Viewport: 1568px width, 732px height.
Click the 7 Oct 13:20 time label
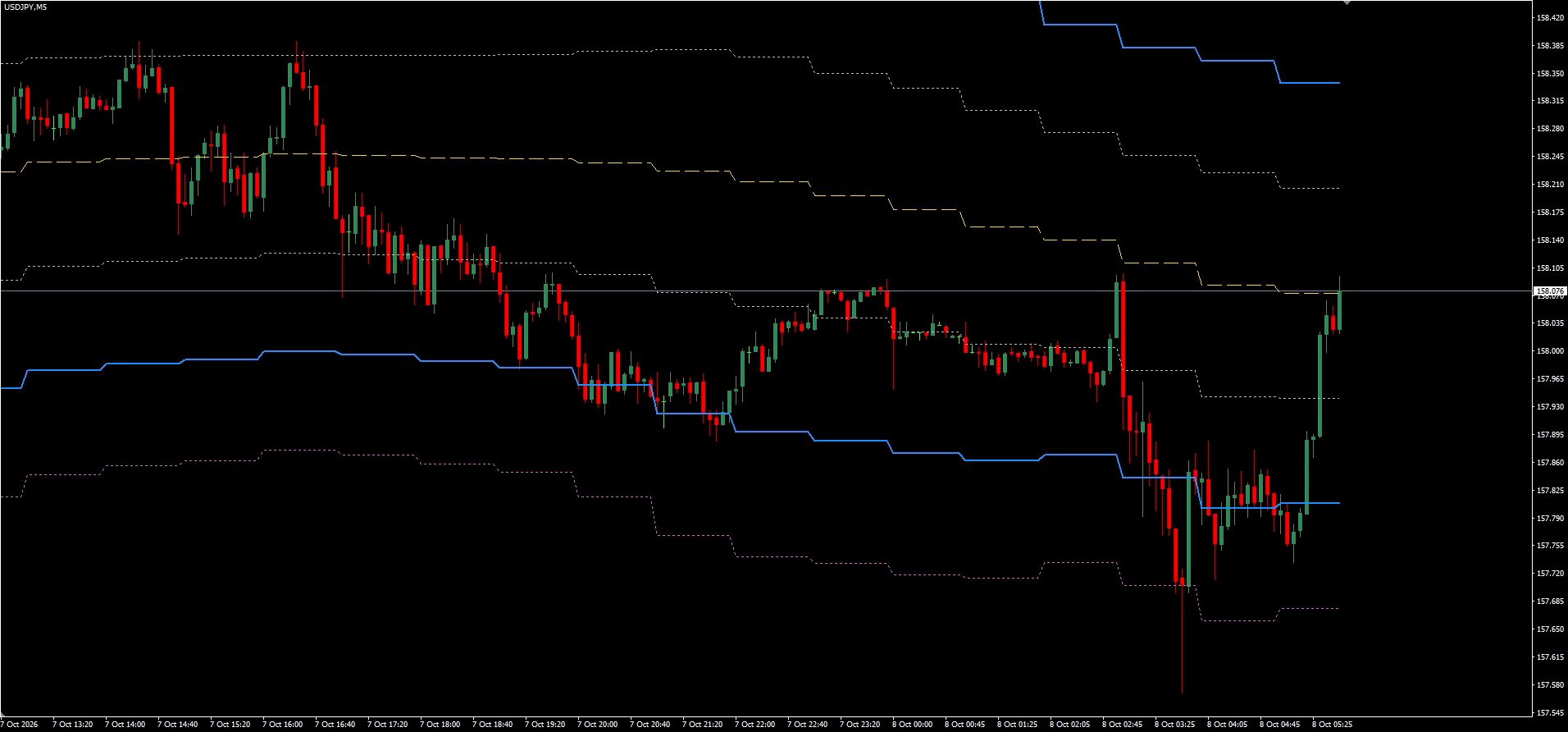[x=72, y=725]
